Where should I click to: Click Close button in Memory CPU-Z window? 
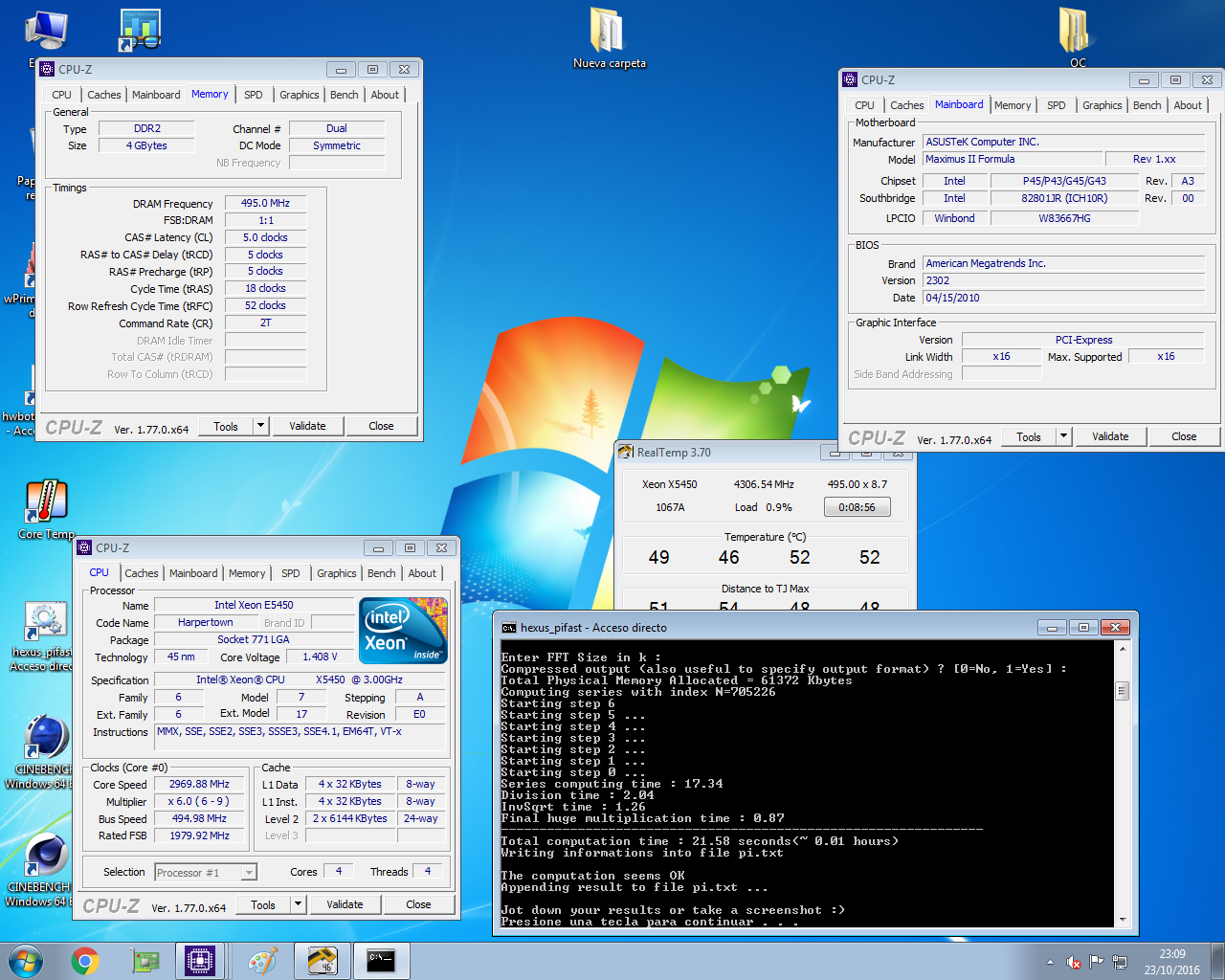[381, 426]
